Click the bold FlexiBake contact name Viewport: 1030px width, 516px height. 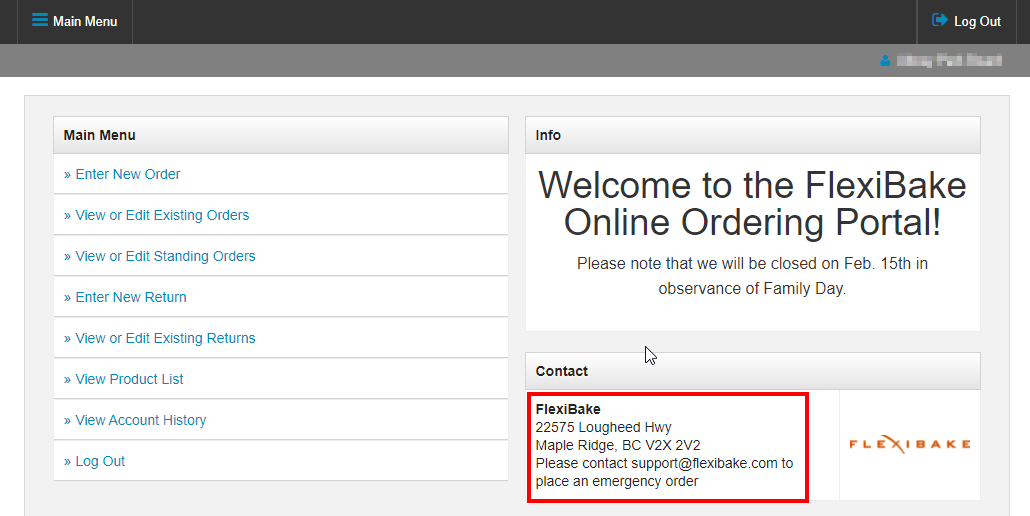click(568, 409)
